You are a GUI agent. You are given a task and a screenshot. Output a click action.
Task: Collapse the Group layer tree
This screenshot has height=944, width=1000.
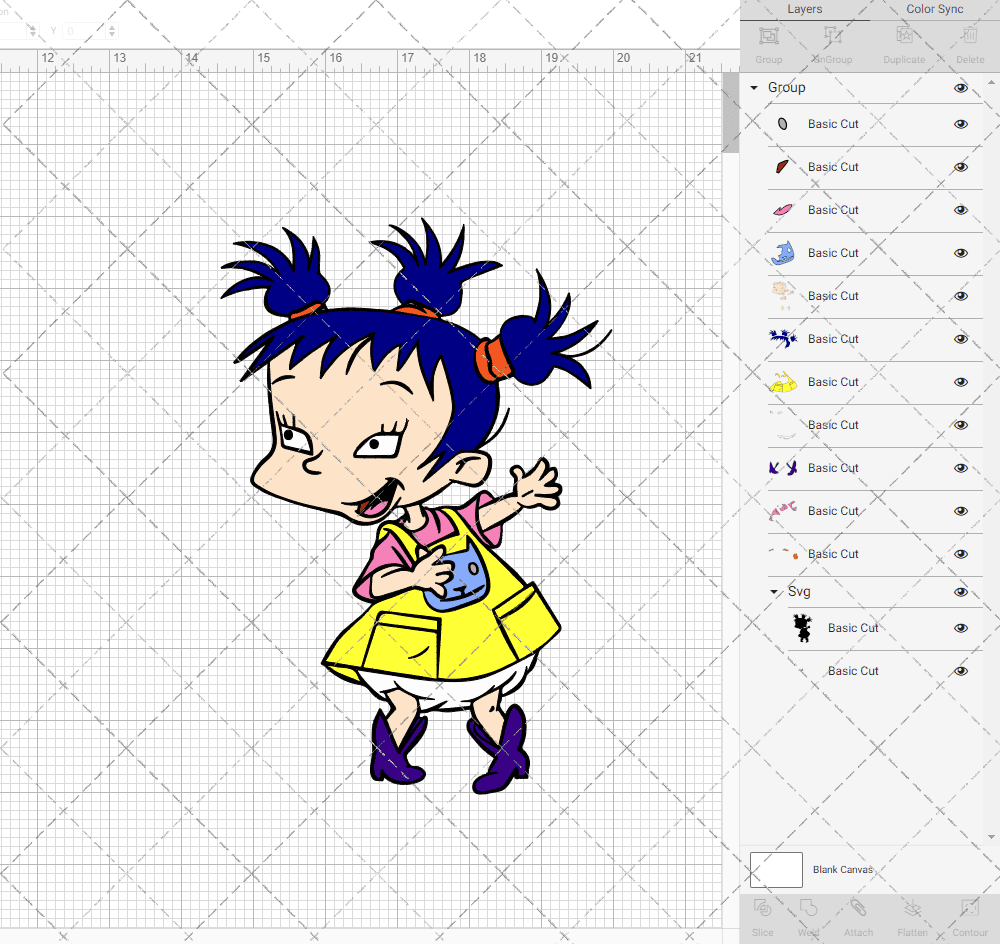754,87
